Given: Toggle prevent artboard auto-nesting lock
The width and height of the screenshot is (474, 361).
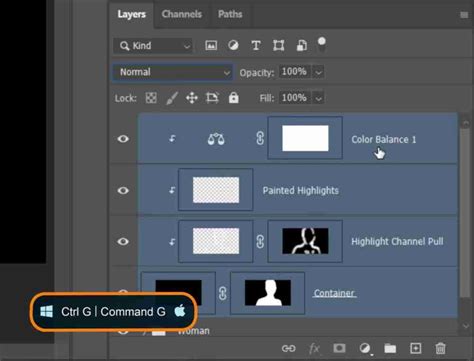Looking at the screenshot, I should point(212,98).
